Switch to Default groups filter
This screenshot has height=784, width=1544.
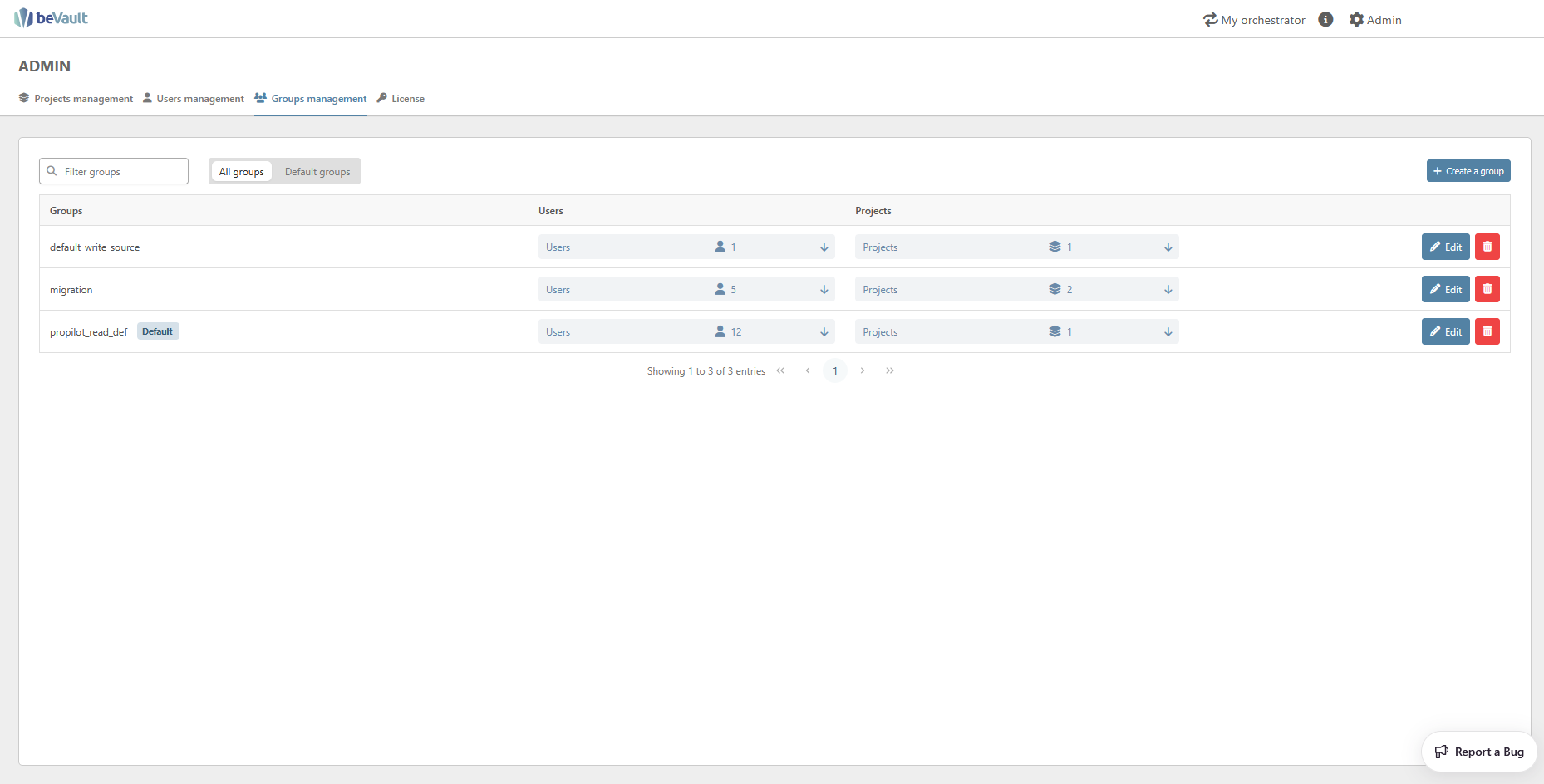click(317, 172)
